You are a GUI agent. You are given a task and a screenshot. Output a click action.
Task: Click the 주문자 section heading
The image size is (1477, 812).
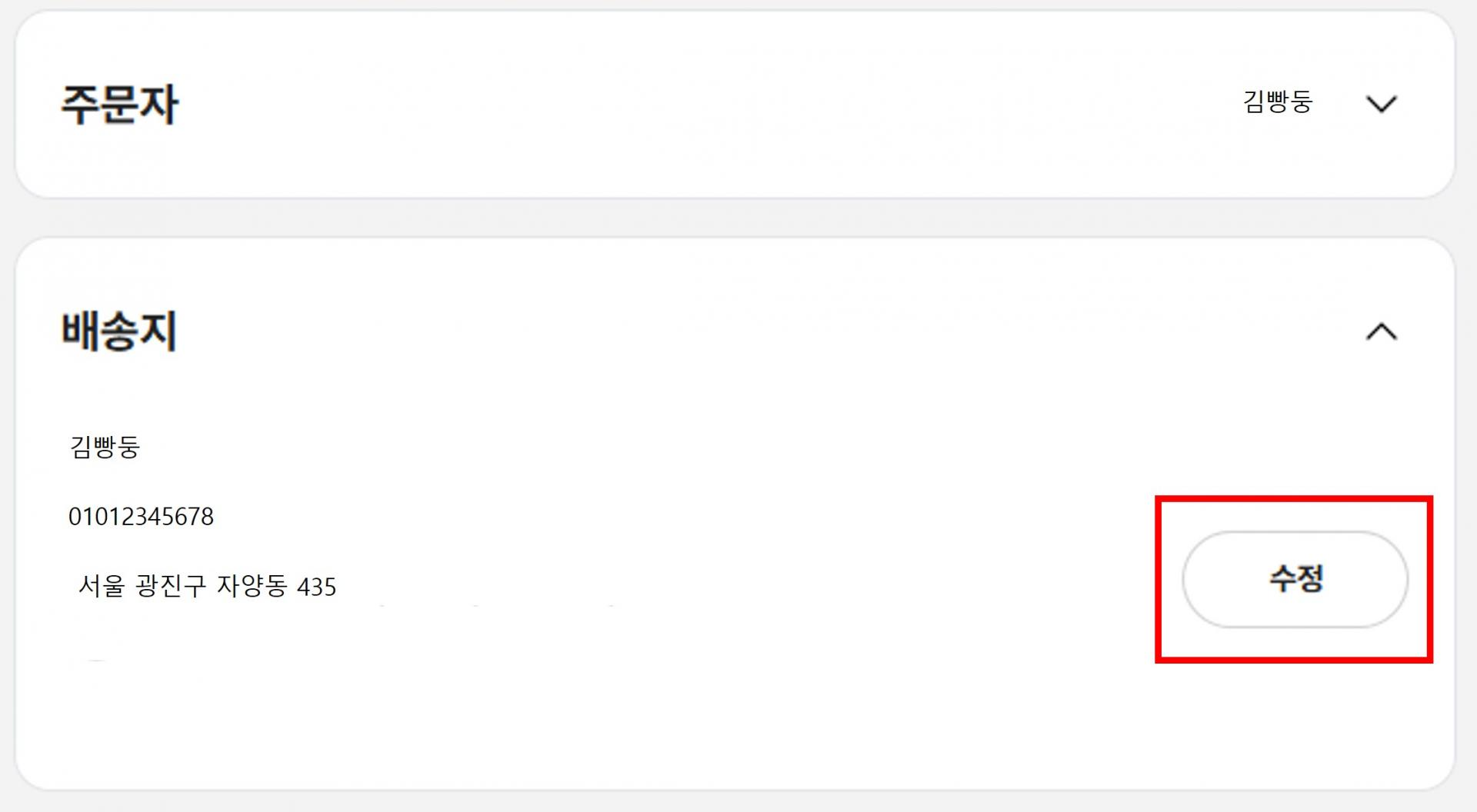coord(119,105)
